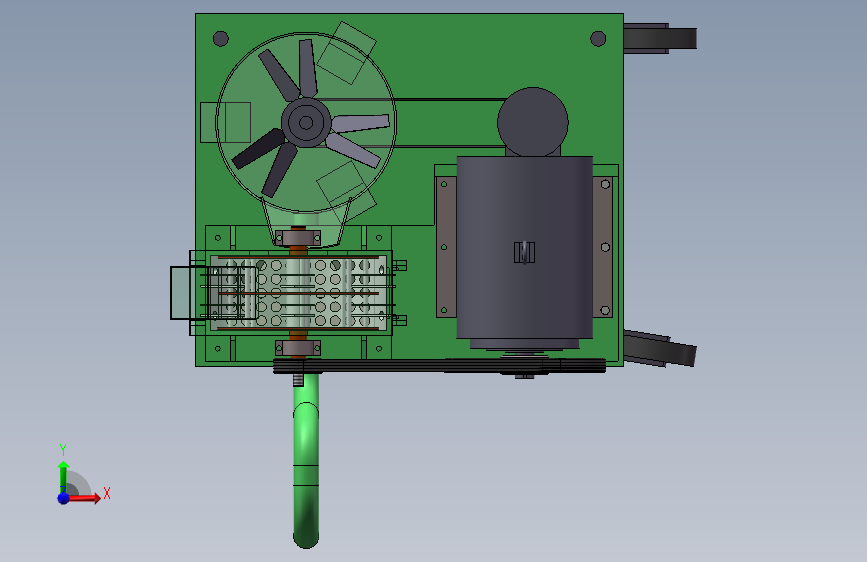Select the top-right caster wheel
The width and height of the screenshot is (867, 562).
(660, 38)
